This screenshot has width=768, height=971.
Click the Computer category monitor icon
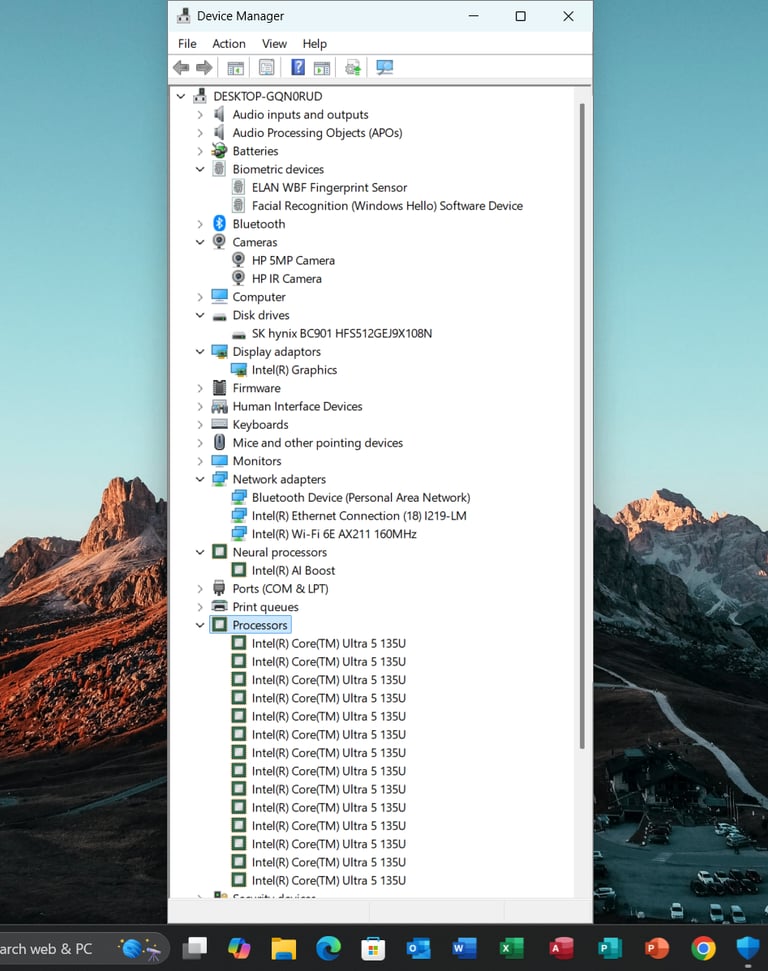point(219,297)
